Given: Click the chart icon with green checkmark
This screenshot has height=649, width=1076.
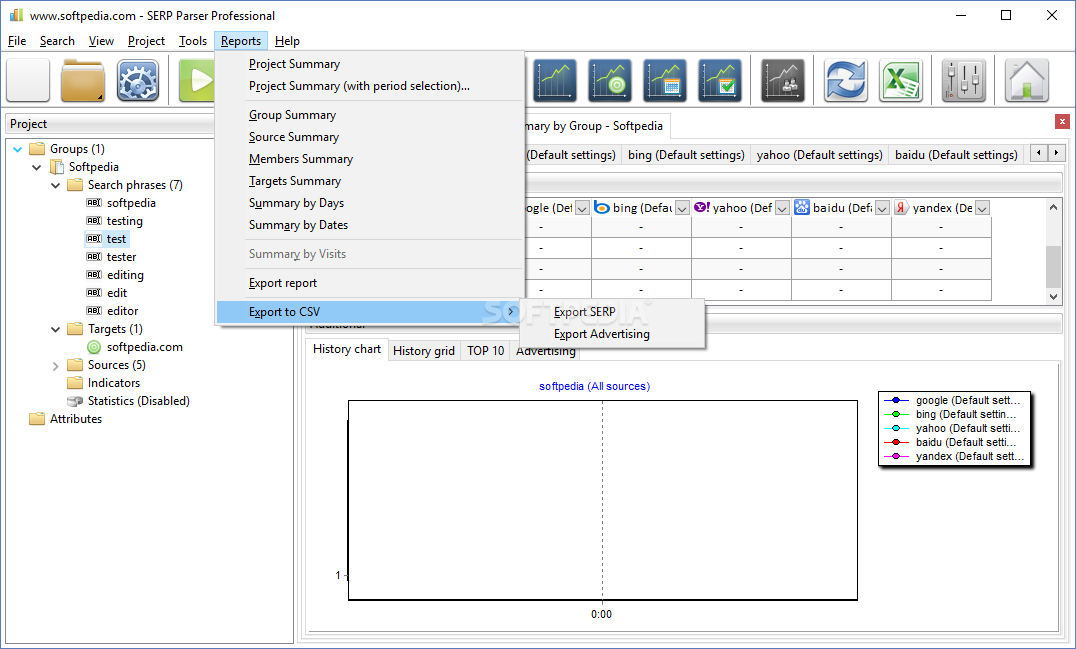Looking at the screenshot, I should [x=719, y=80].
